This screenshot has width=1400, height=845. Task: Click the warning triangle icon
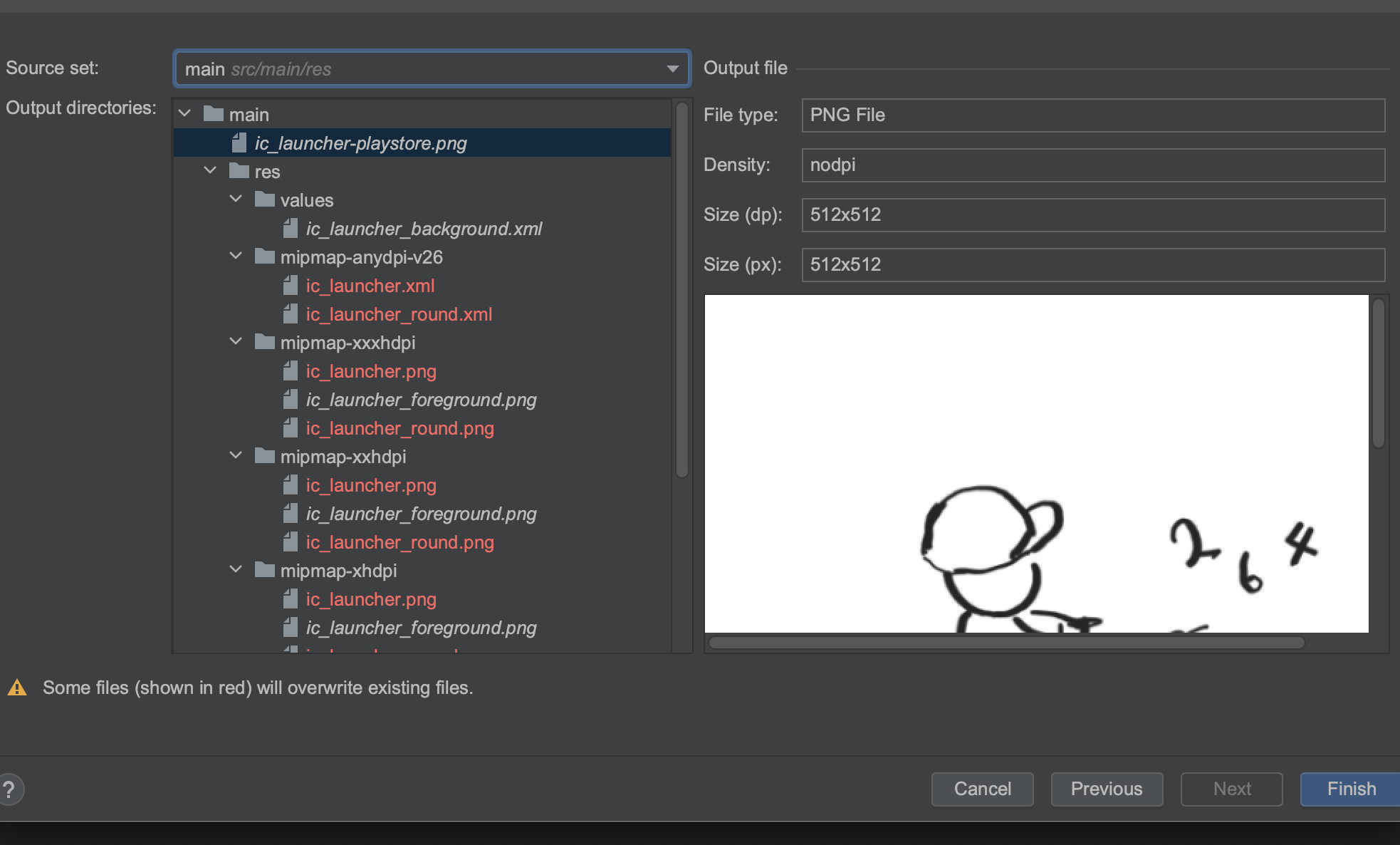[x=17, y=688]
